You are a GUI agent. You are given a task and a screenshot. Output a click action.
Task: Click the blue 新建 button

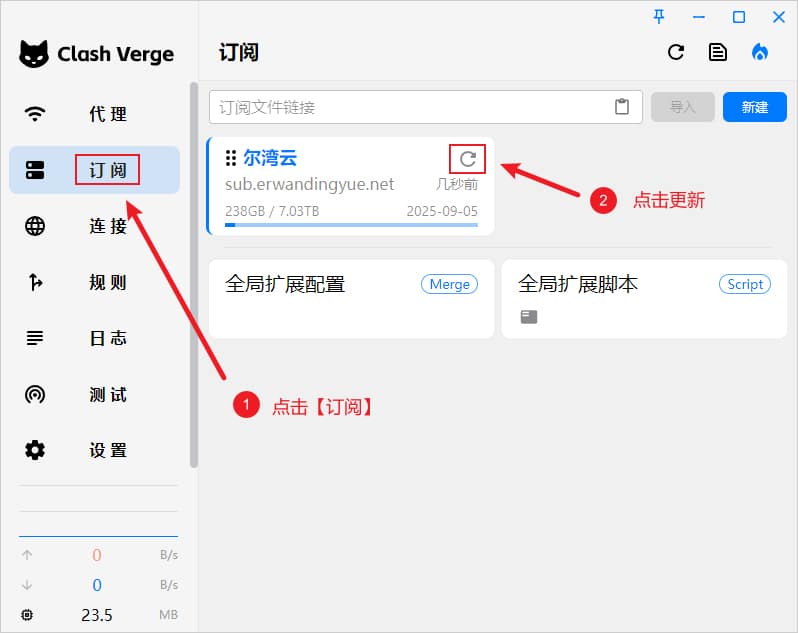(755, 107)
